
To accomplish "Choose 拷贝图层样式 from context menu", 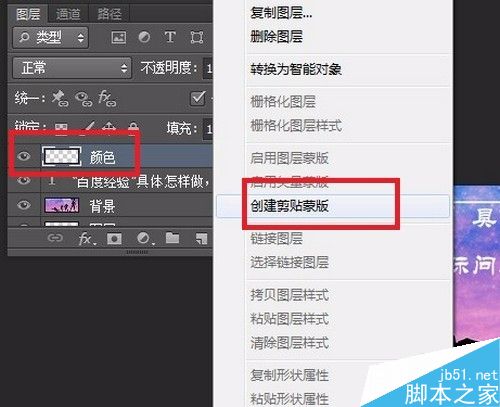I will [289, 295].
